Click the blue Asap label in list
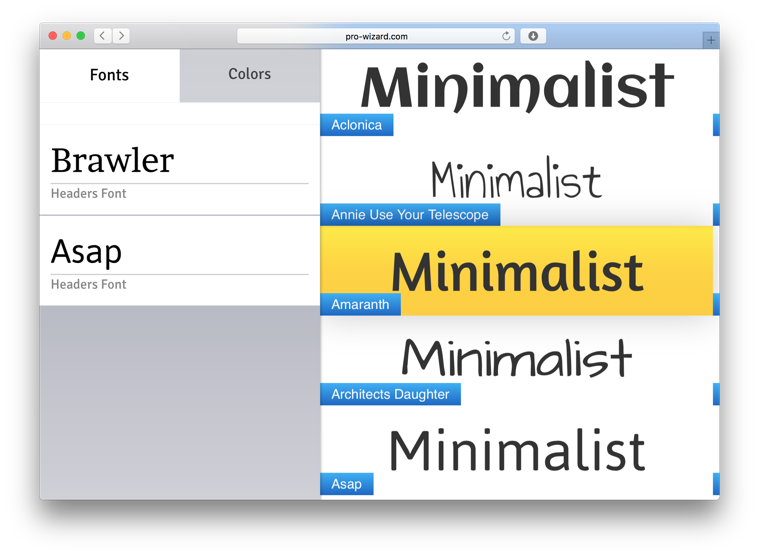Screen dimensions: 759x556 pyautogui.click(x=347, y=484)
